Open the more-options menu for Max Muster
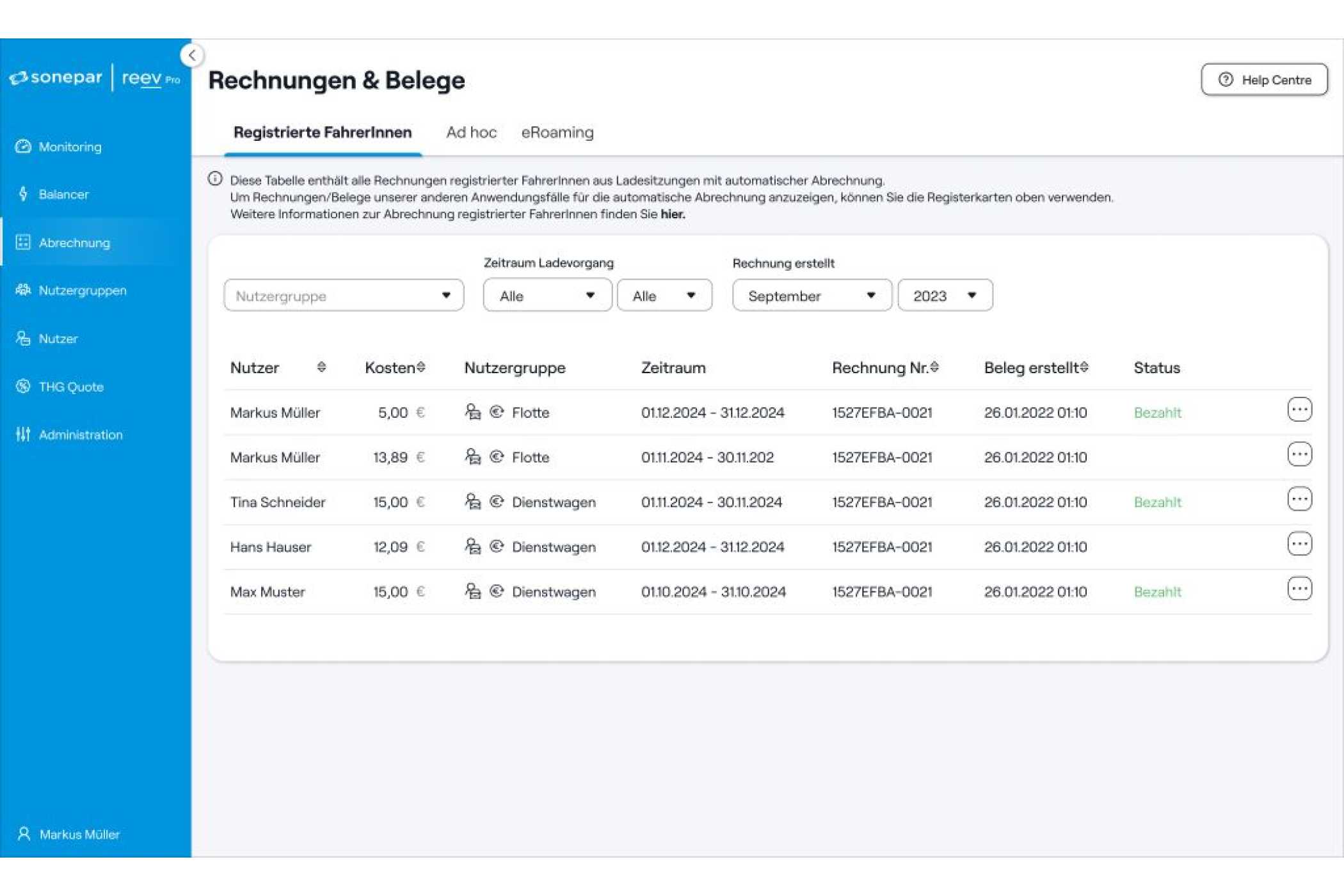The image size is (1344, 896). click(x=1299, y=589)
